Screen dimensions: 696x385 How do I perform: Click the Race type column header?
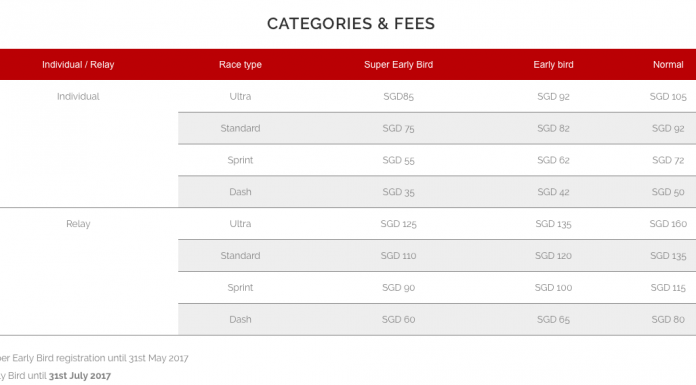tap(240, 65)
